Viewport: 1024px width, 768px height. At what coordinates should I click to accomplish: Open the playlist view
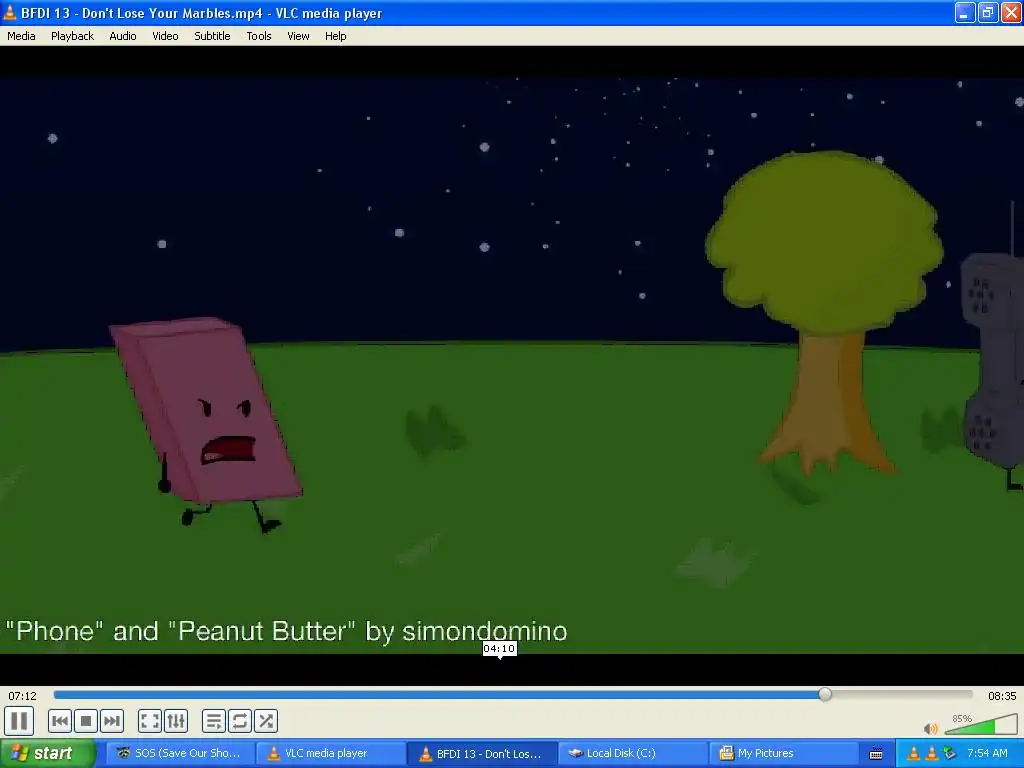tap(214, 721)
